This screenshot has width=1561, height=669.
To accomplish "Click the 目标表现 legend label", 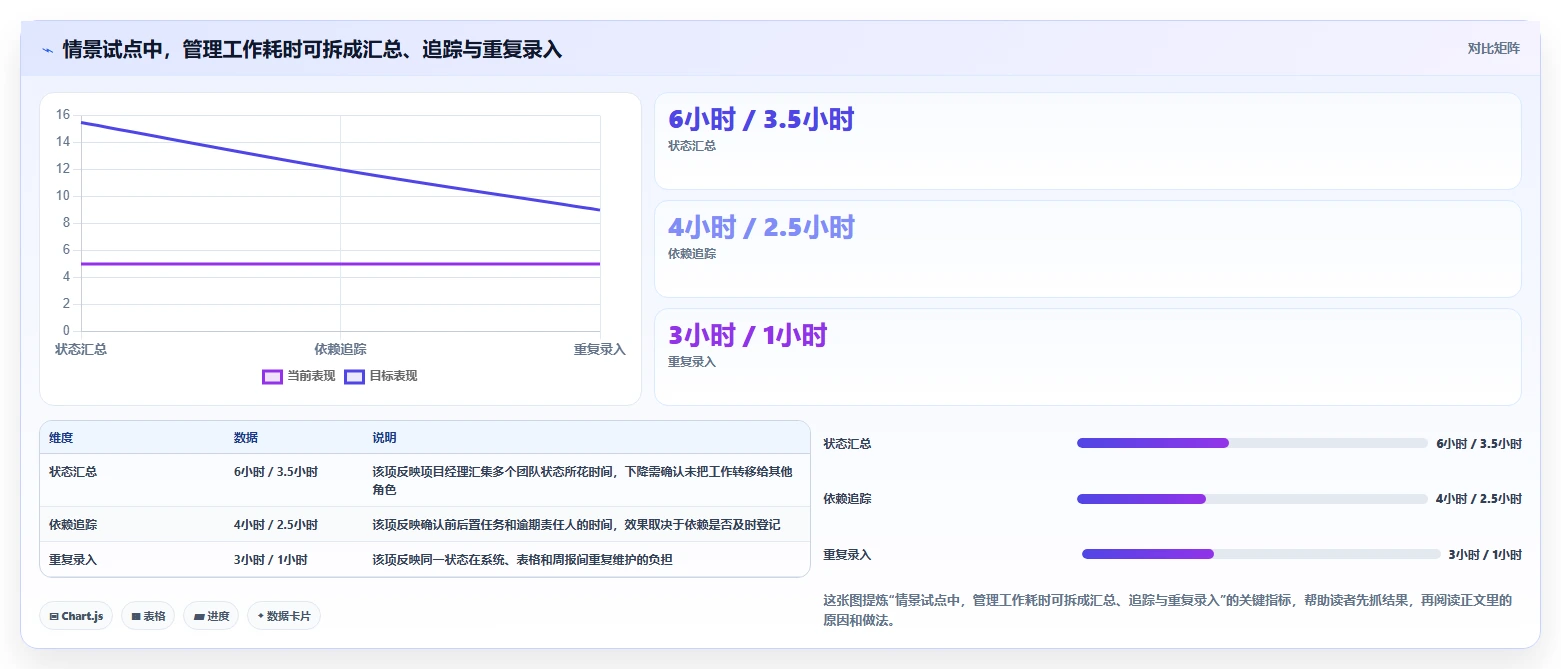I will click(393, 376).
